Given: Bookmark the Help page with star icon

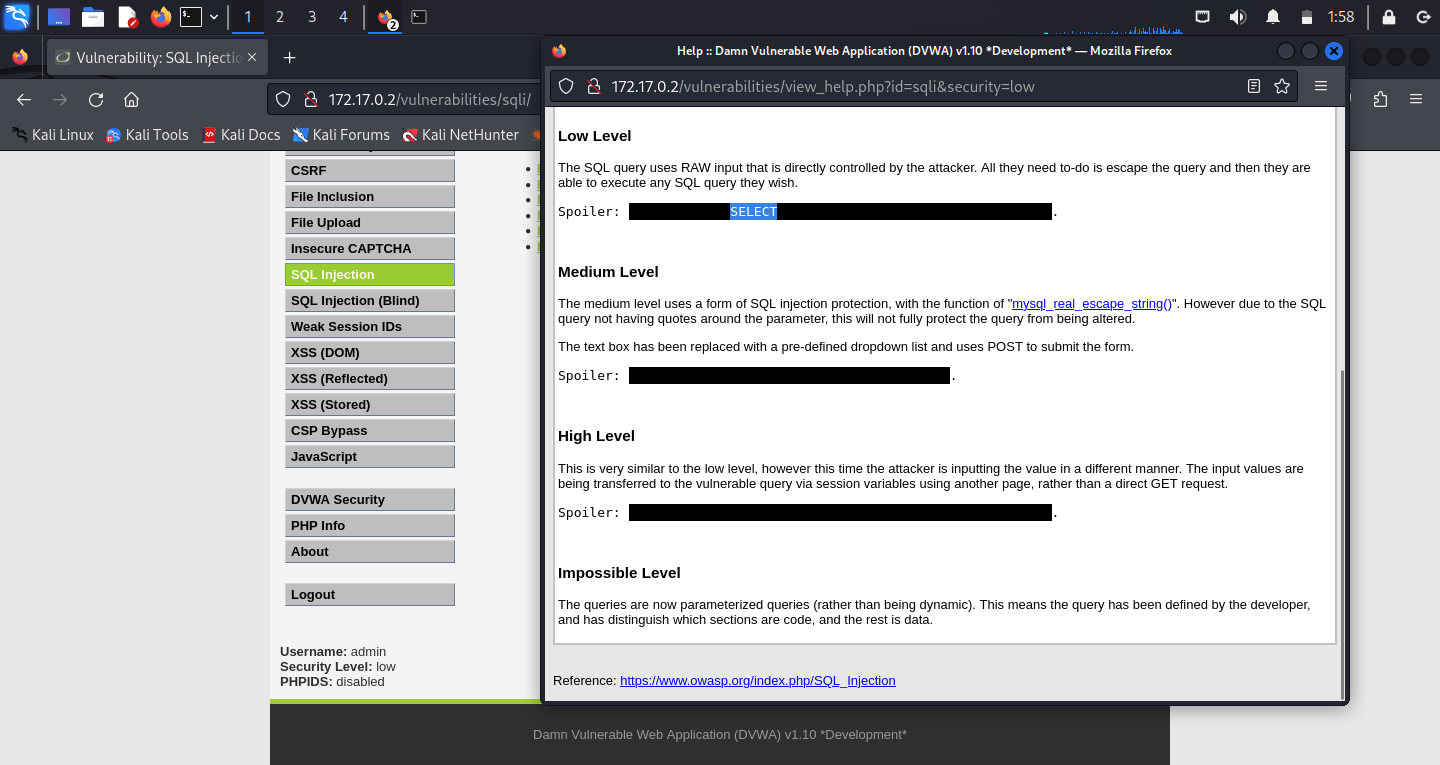Looking at the screenshot, I should point(1282,87).
